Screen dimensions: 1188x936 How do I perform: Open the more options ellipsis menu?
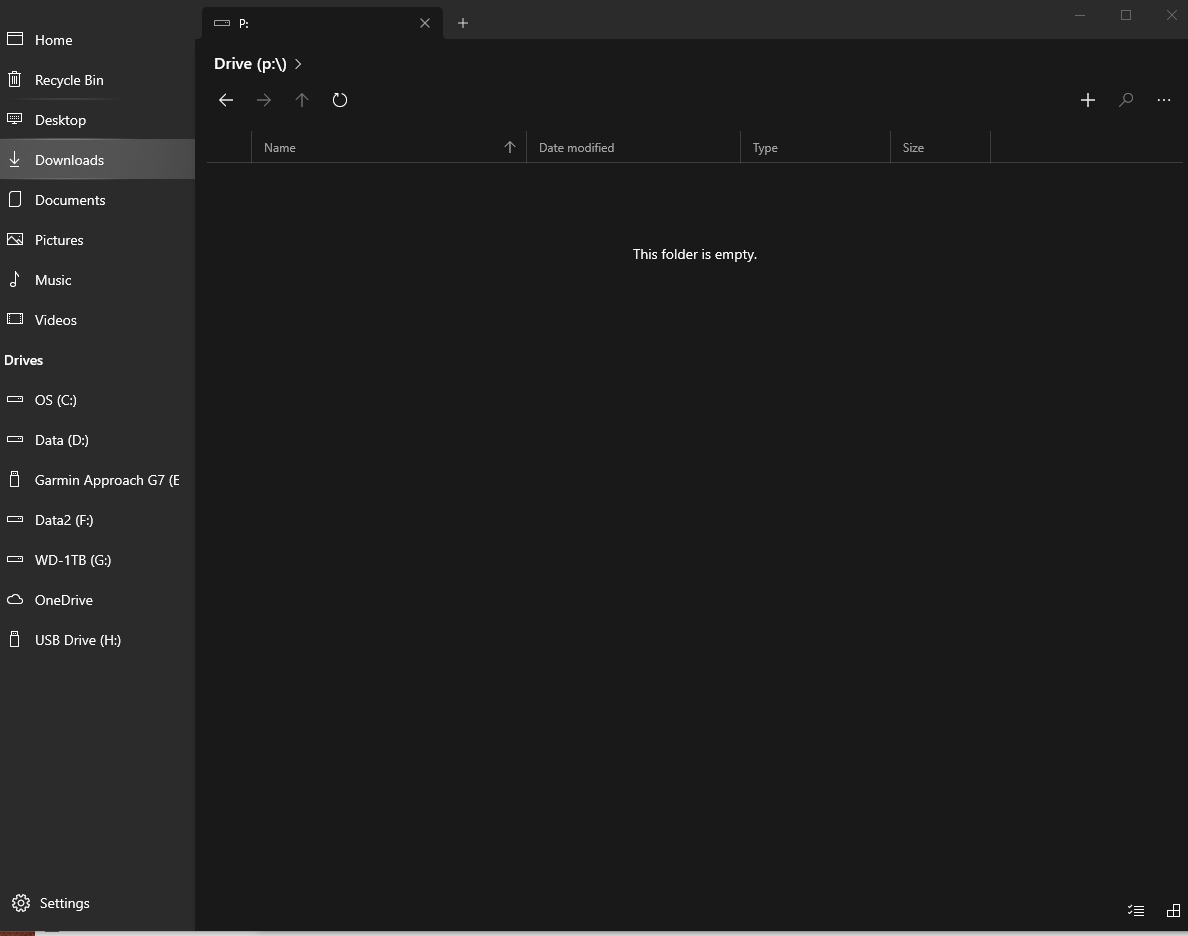[1164, 100]
